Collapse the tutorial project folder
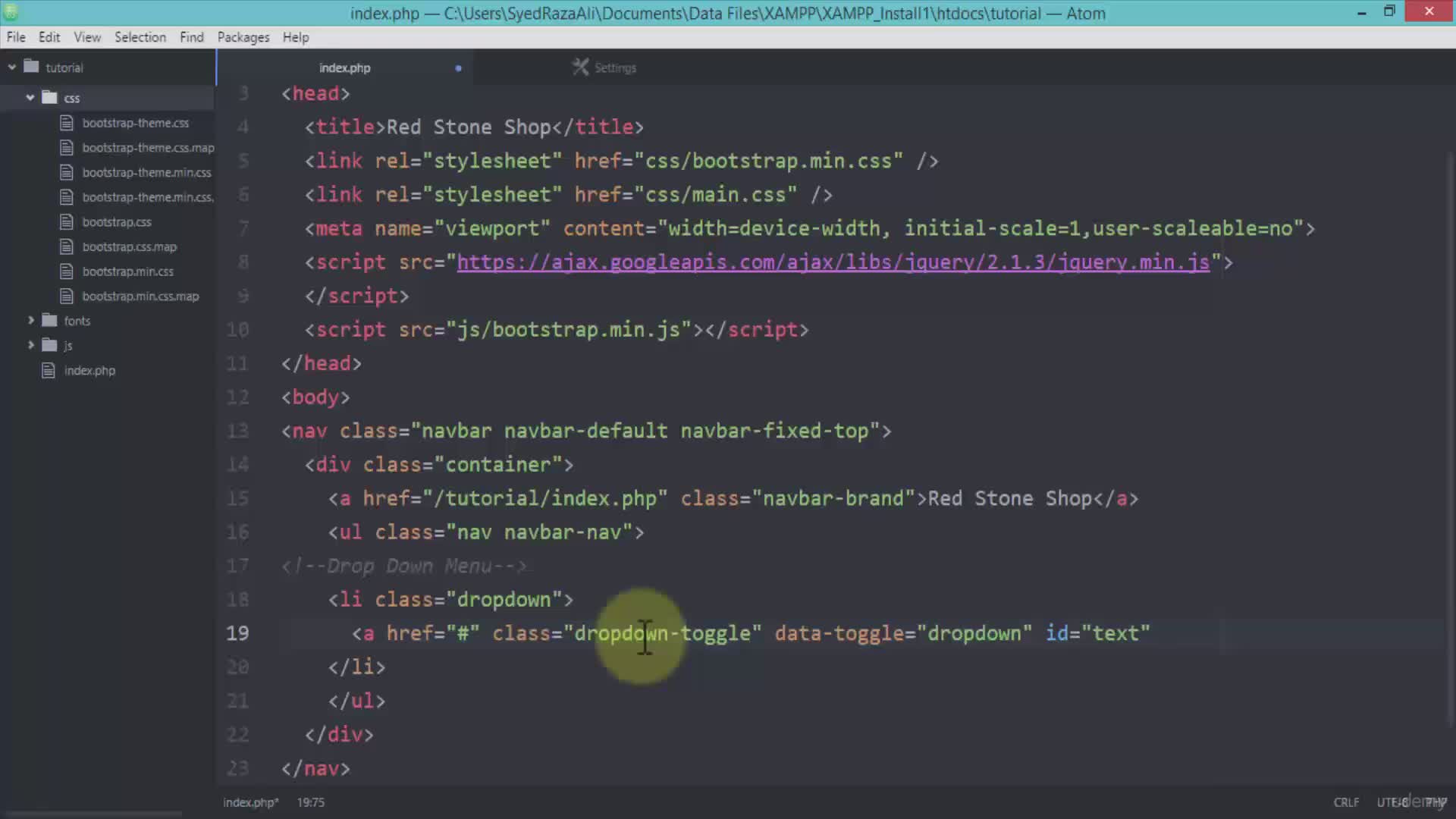The height and width of the screenshot is (819, 1456). [x=11, y=67]
